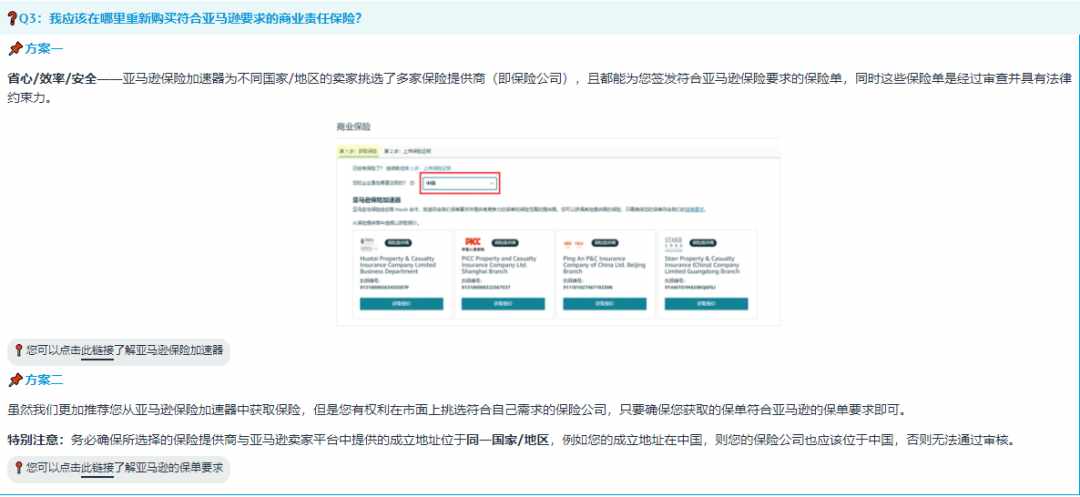Viewport: 1080px width, 497px height.
Task: Click the teal button under Huatai Property card
Action: 402,304
